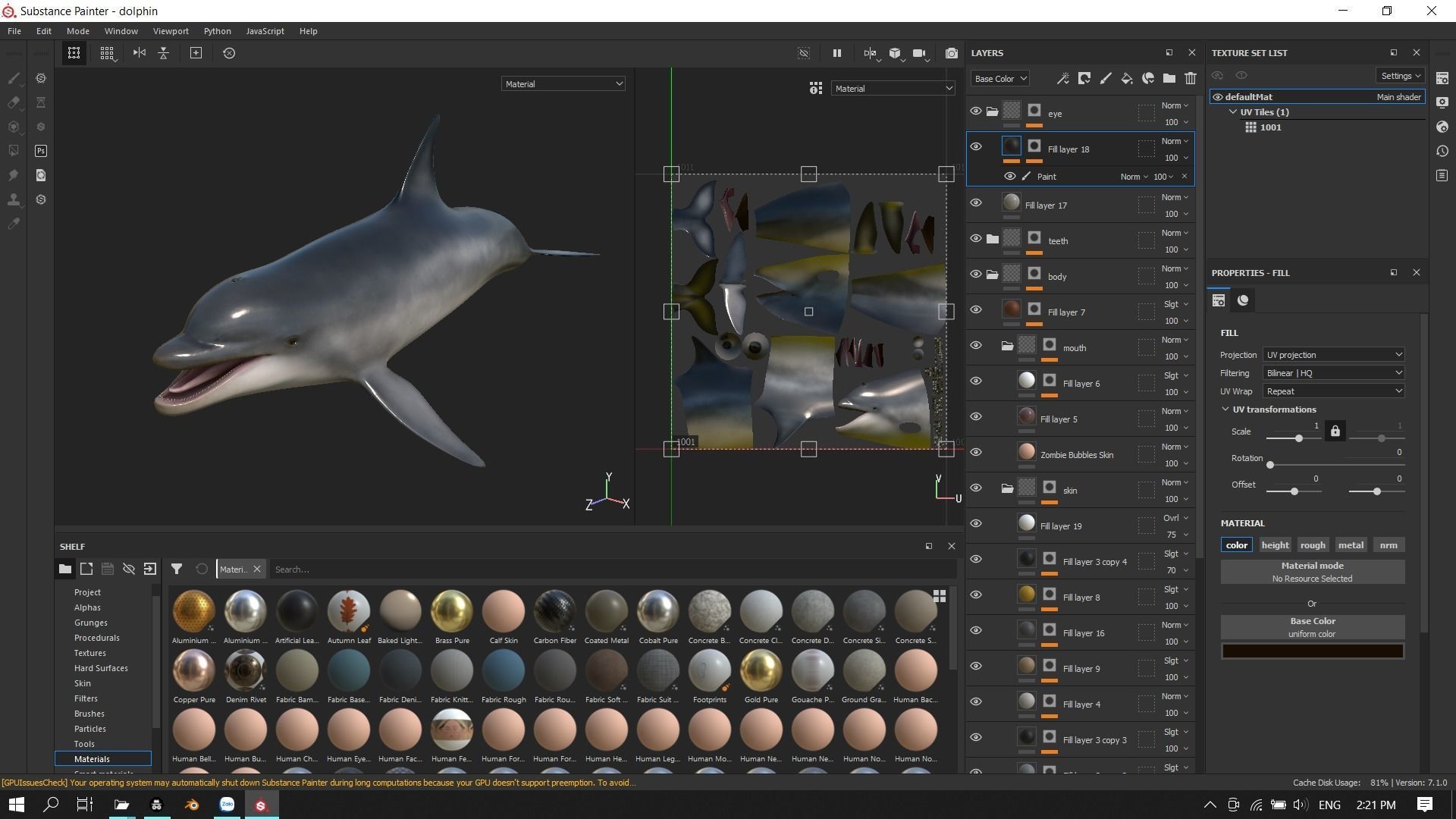Open the 2D viewport Material dropdown
Viewport: 1456px width, 819px height.
tap(893, 88)
